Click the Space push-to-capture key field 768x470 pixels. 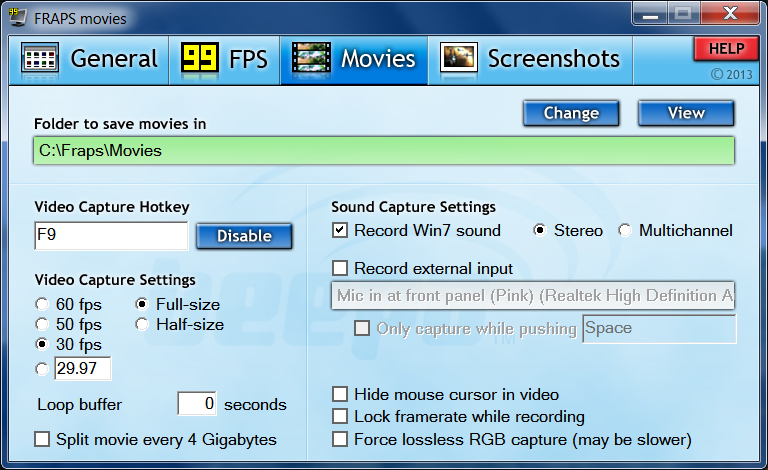click(659, 329)
